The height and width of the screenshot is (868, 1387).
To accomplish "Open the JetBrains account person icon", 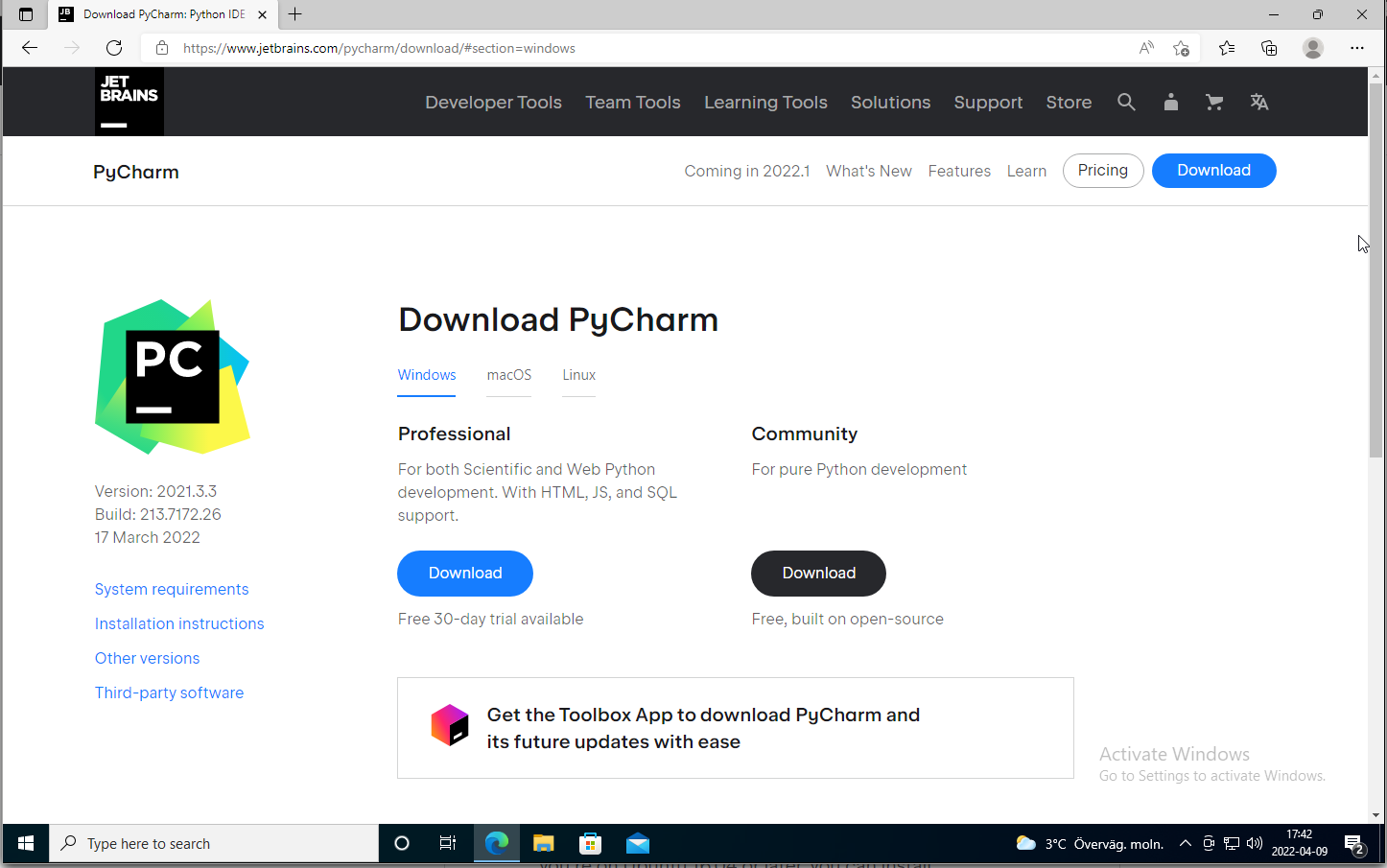I will click(x=1170, y=102).
